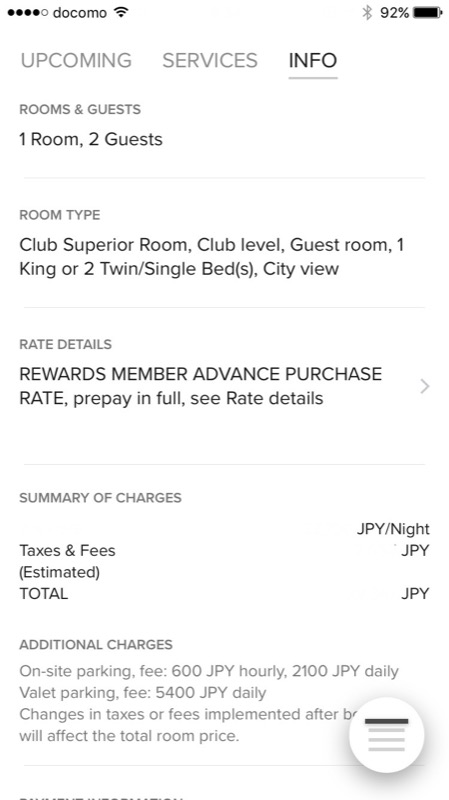The height and width of the screenshot is (800, 449).
Task: Tap the On-site parking fee line
Action: coord(209,671)
